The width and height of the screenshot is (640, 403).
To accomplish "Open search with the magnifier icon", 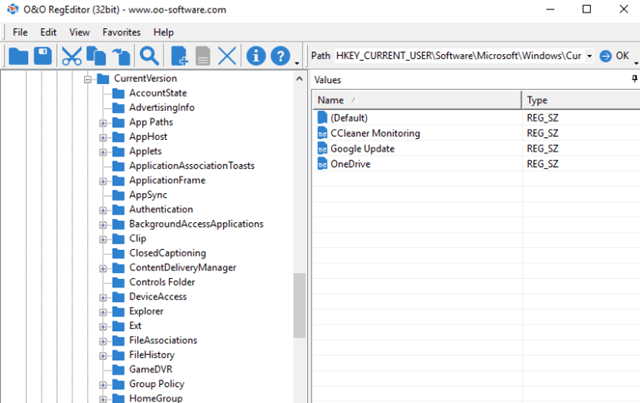I will (x=149, y=56).
